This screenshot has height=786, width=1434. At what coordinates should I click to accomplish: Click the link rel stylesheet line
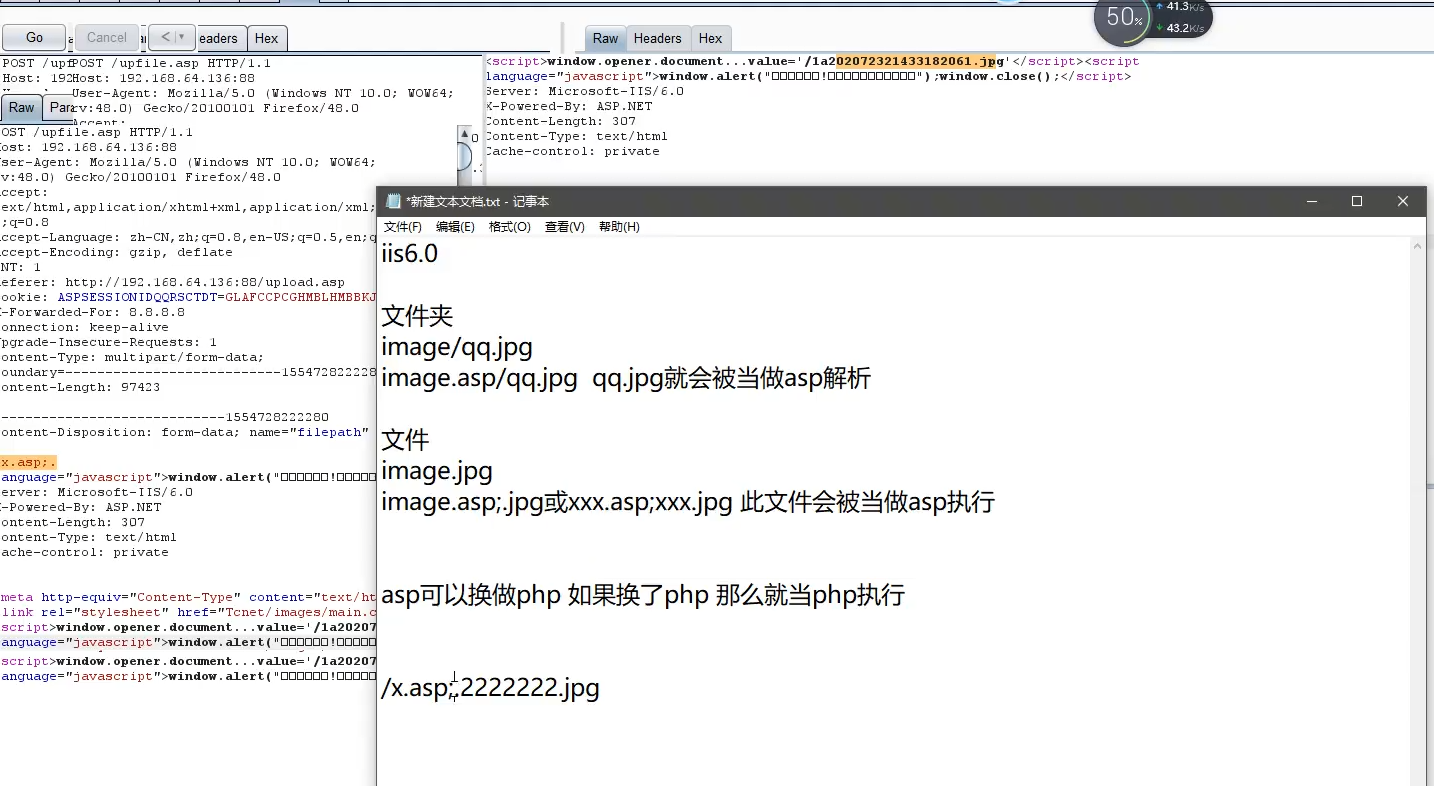tap(188, 612)
